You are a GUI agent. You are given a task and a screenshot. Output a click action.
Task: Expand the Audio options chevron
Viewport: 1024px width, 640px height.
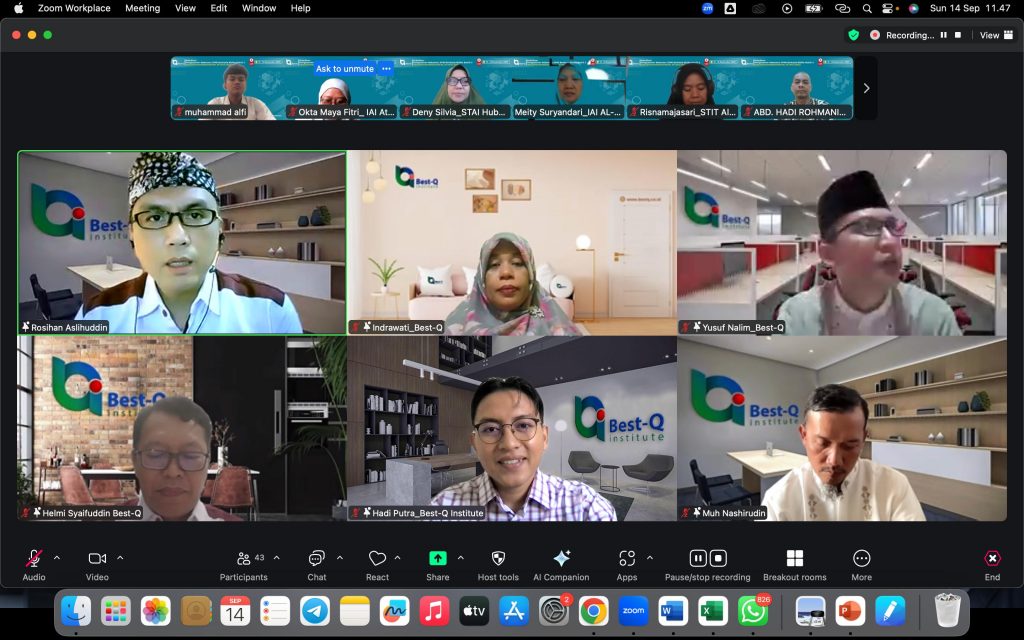pos(57,557)
